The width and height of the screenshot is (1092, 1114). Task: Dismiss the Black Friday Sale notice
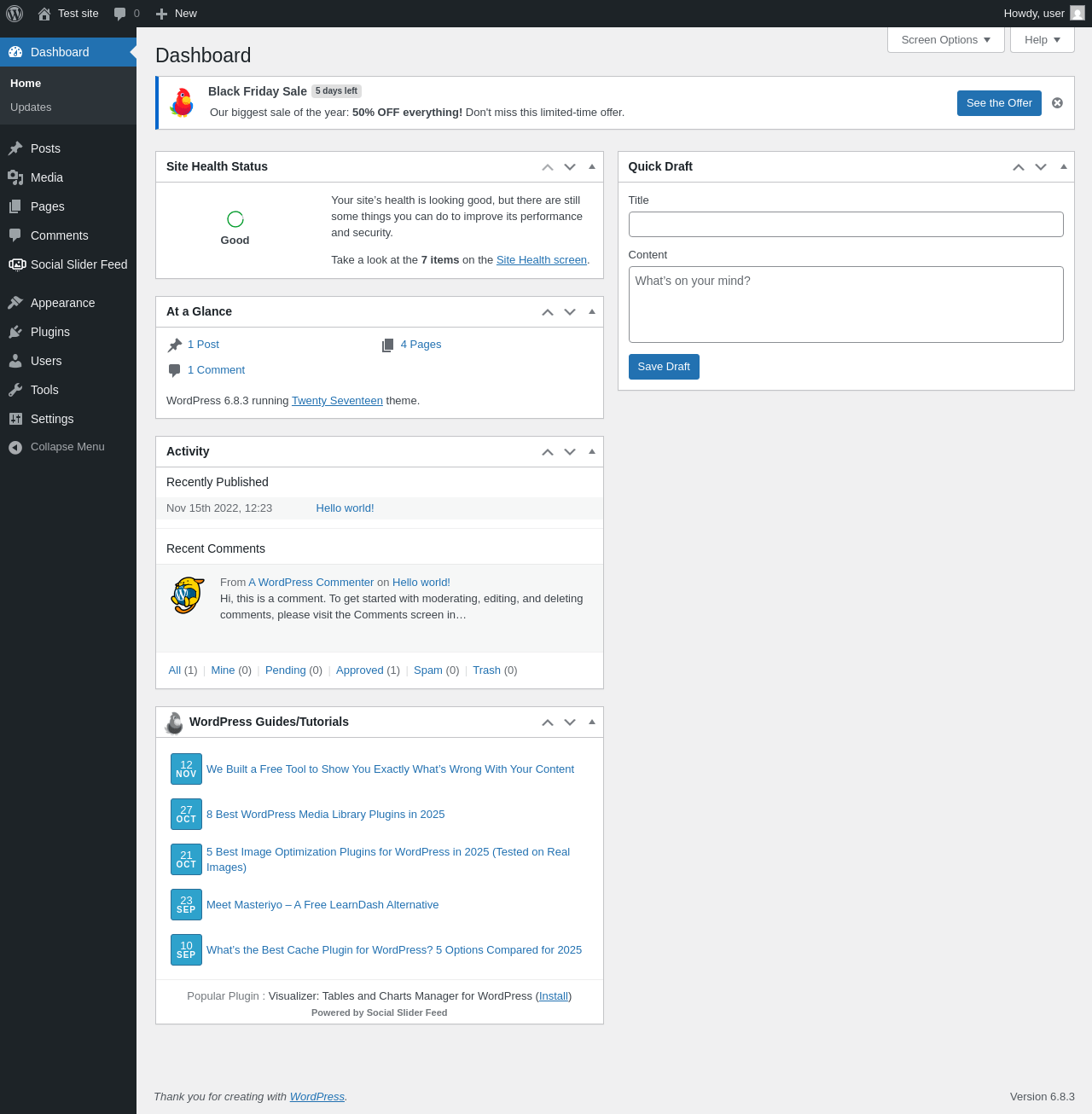click(x=1057, y=103)
